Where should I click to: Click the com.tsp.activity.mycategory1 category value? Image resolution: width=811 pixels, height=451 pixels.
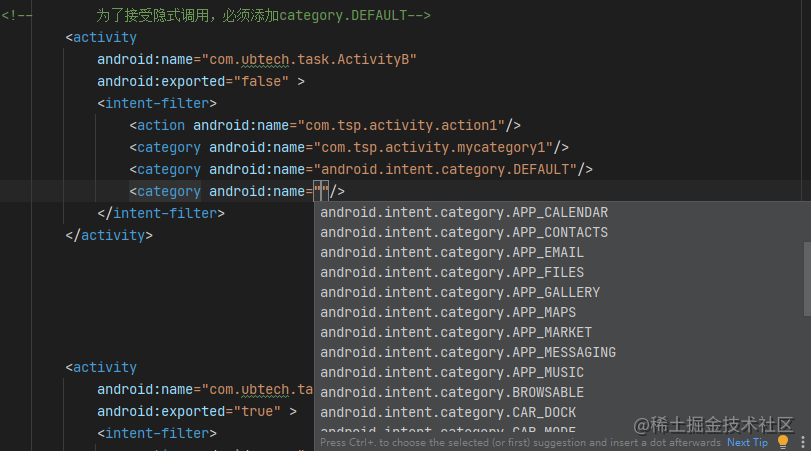click(433, 148)
